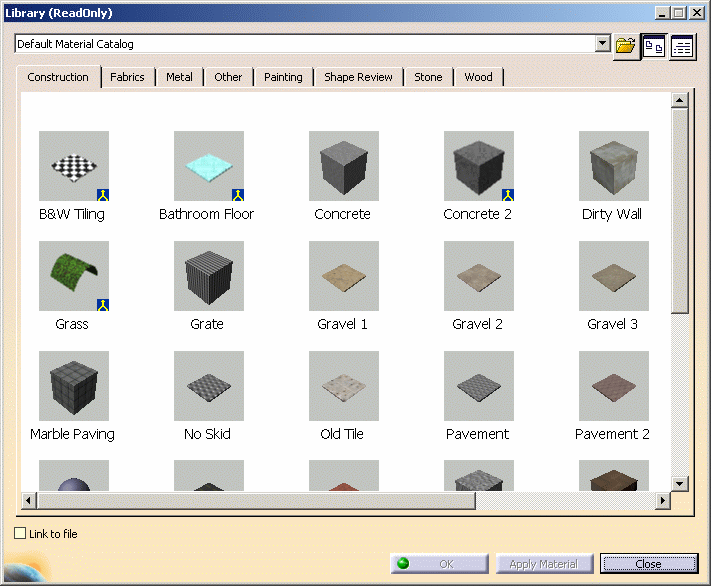Click the vertical scrollbar down arrow
This screenshot has width=711, height=586.
(680, 483)
